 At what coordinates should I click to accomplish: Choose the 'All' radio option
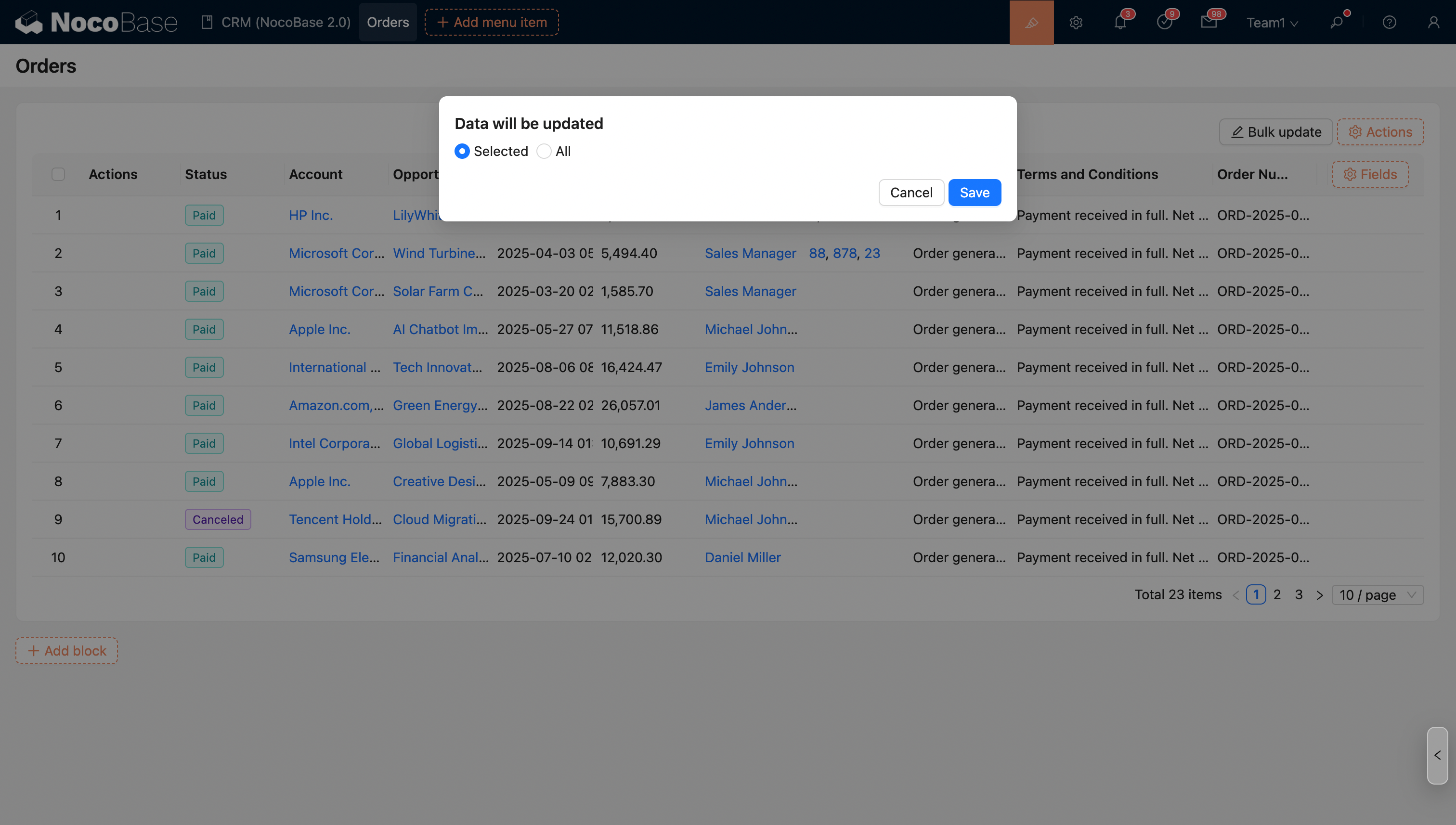[x=544, y=151]
